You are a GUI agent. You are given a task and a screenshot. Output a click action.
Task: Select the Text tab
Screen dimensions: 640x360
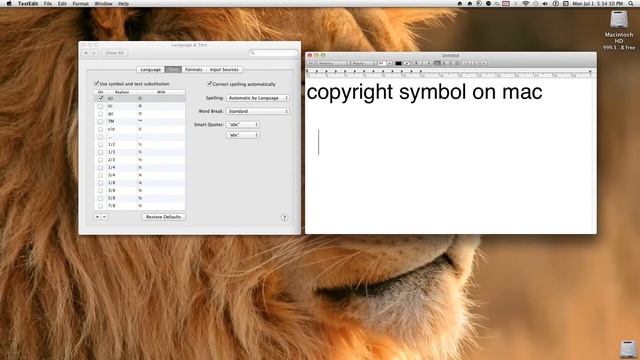[x=173, y=69]
